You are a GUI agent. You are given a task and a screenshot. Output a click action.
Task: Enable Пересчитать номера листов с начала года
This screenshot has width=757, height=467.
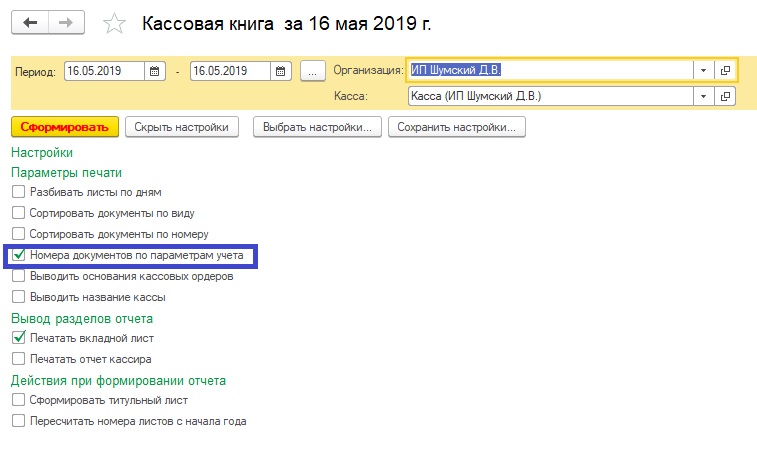[18, 421]
